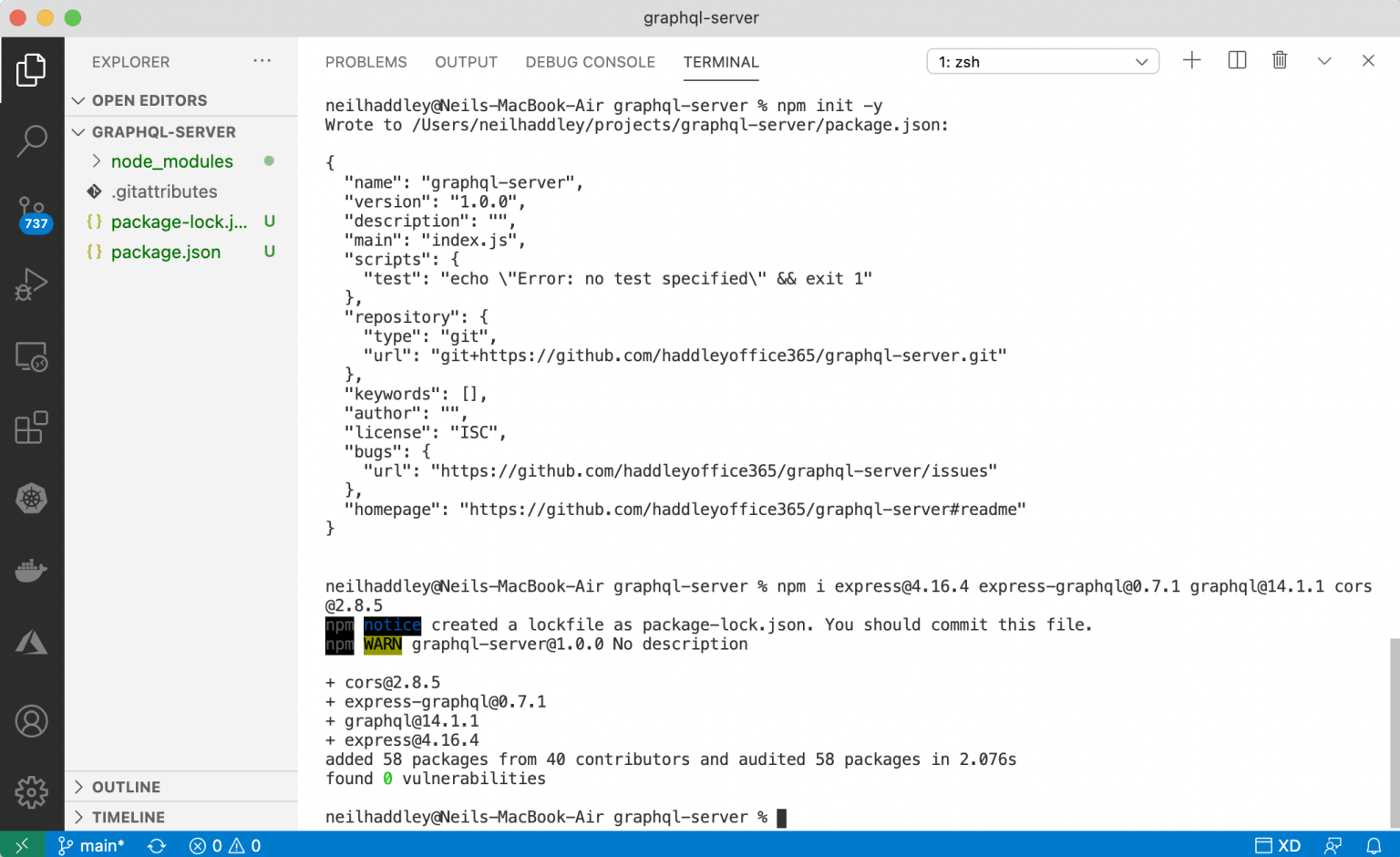Click the main* git branch indicator

[x=91, y=845]
